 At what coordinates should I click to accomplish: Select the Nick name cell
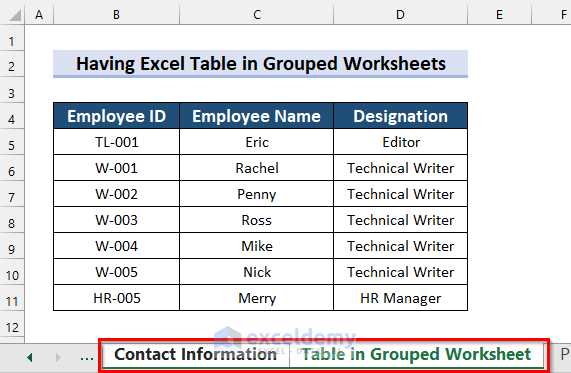pyautogui.click(x=256, y=272)
